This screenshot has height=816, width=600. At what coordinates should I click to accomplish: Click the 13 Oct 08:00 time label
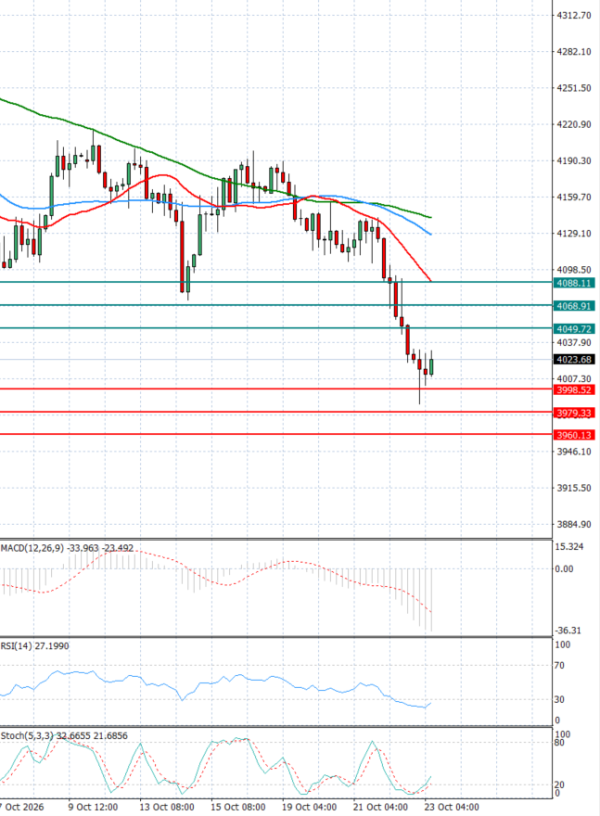coord(167,807)
